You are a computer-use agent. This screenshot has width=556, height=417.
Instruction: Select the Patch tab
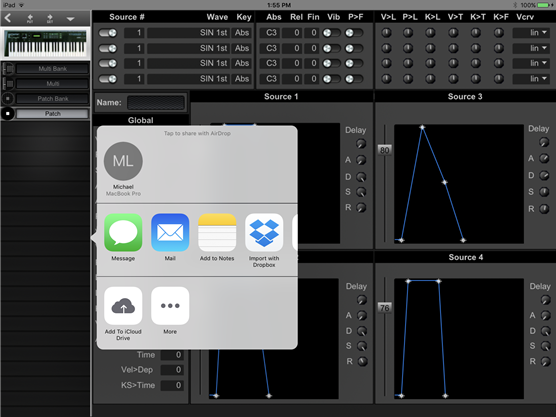coord(52,113)
